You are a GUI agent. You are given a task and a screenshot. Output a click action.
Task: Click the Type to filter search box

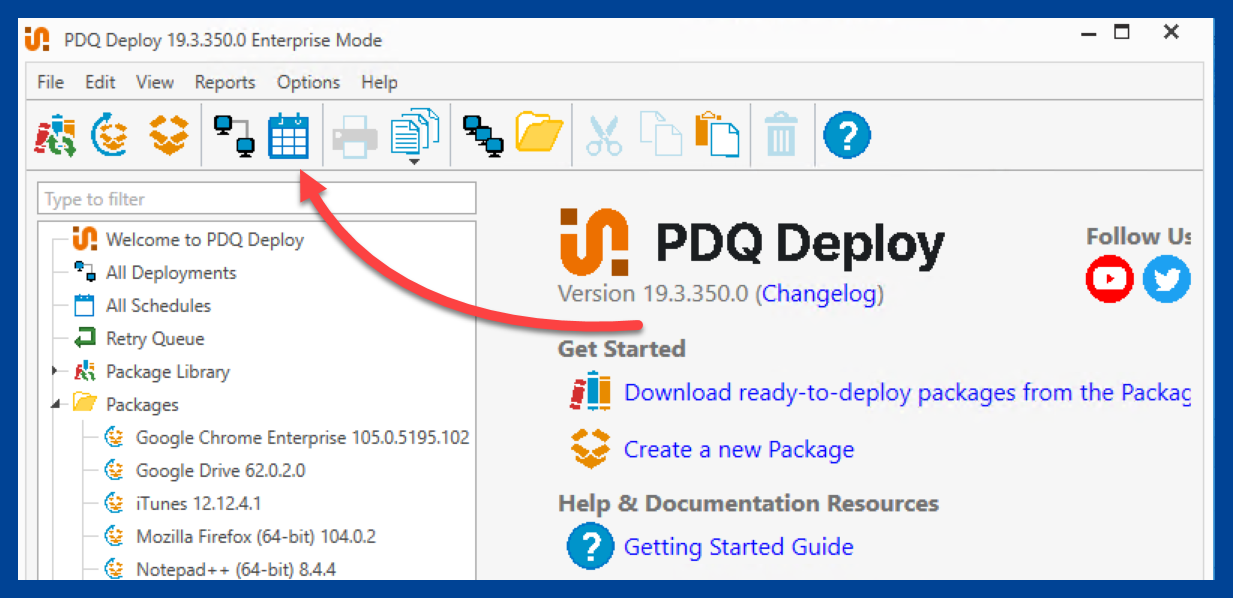[257, 198]
